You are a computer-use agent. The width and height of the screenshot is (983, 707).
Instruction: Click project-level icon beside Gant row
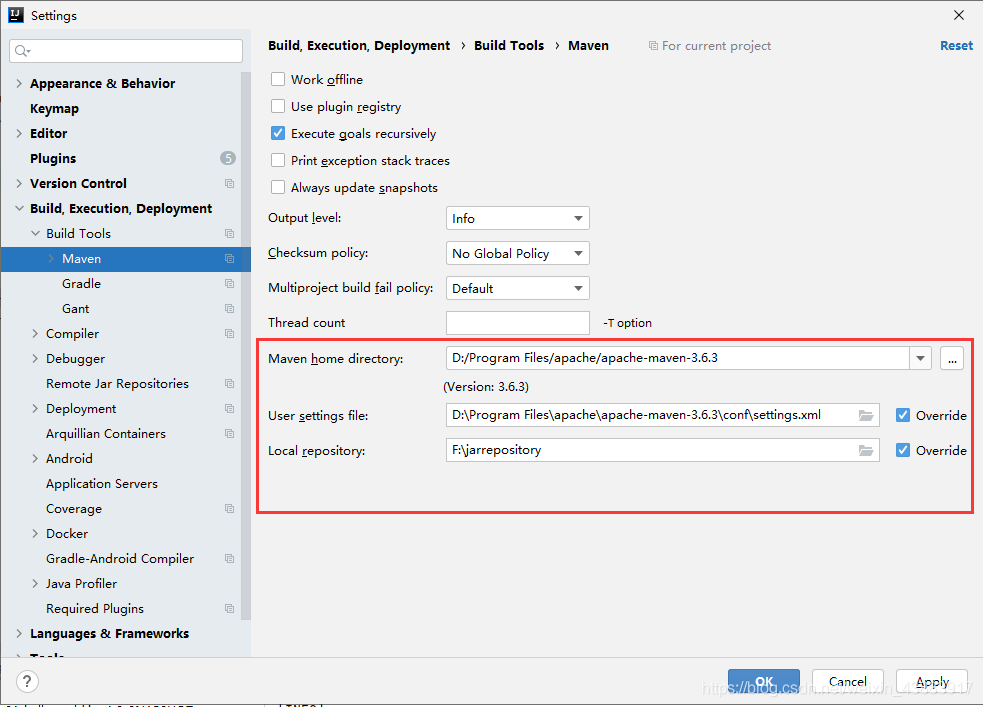(229, 309)
